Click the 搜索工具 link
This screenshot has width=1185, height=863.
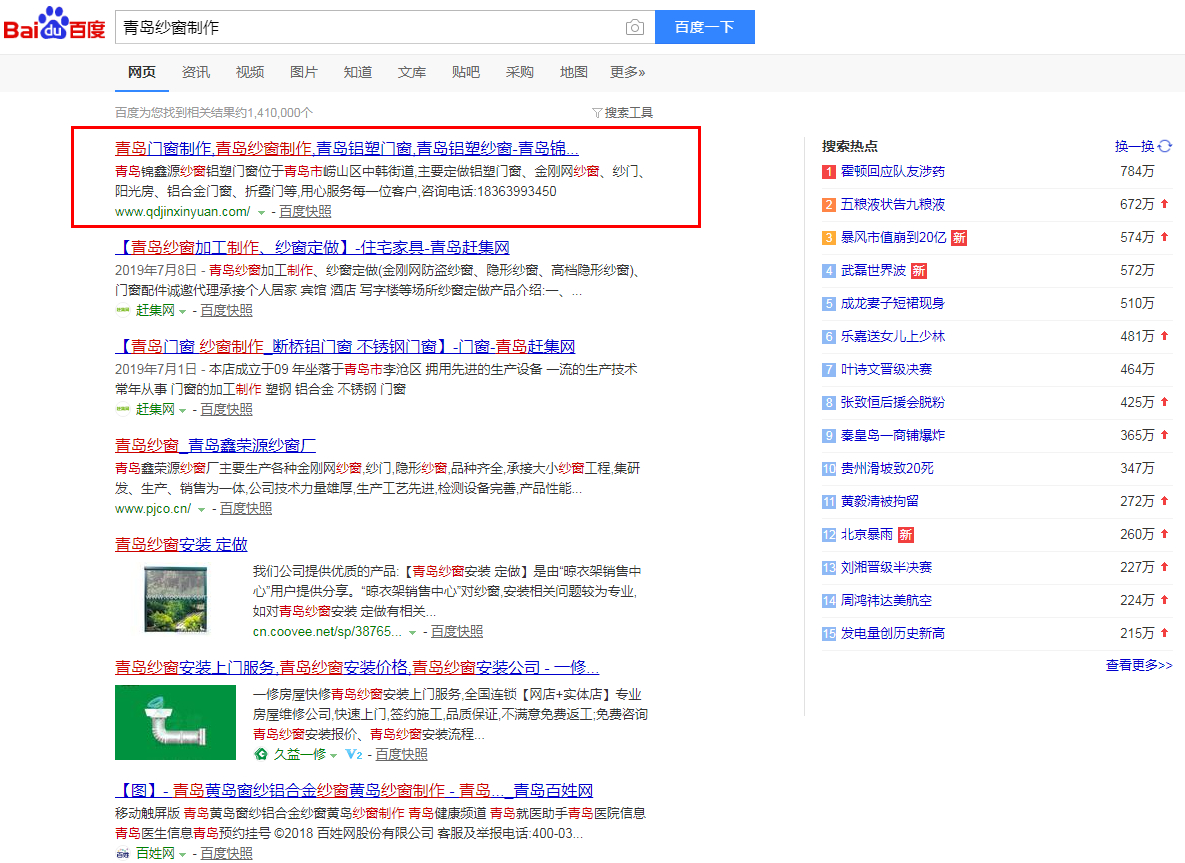[628, 113]
